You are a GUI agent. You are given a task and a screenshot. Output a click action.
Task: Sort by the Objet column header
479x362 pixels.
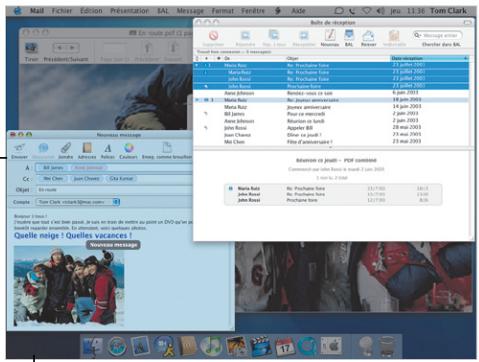pyautogui.click(x=337, y=58)
